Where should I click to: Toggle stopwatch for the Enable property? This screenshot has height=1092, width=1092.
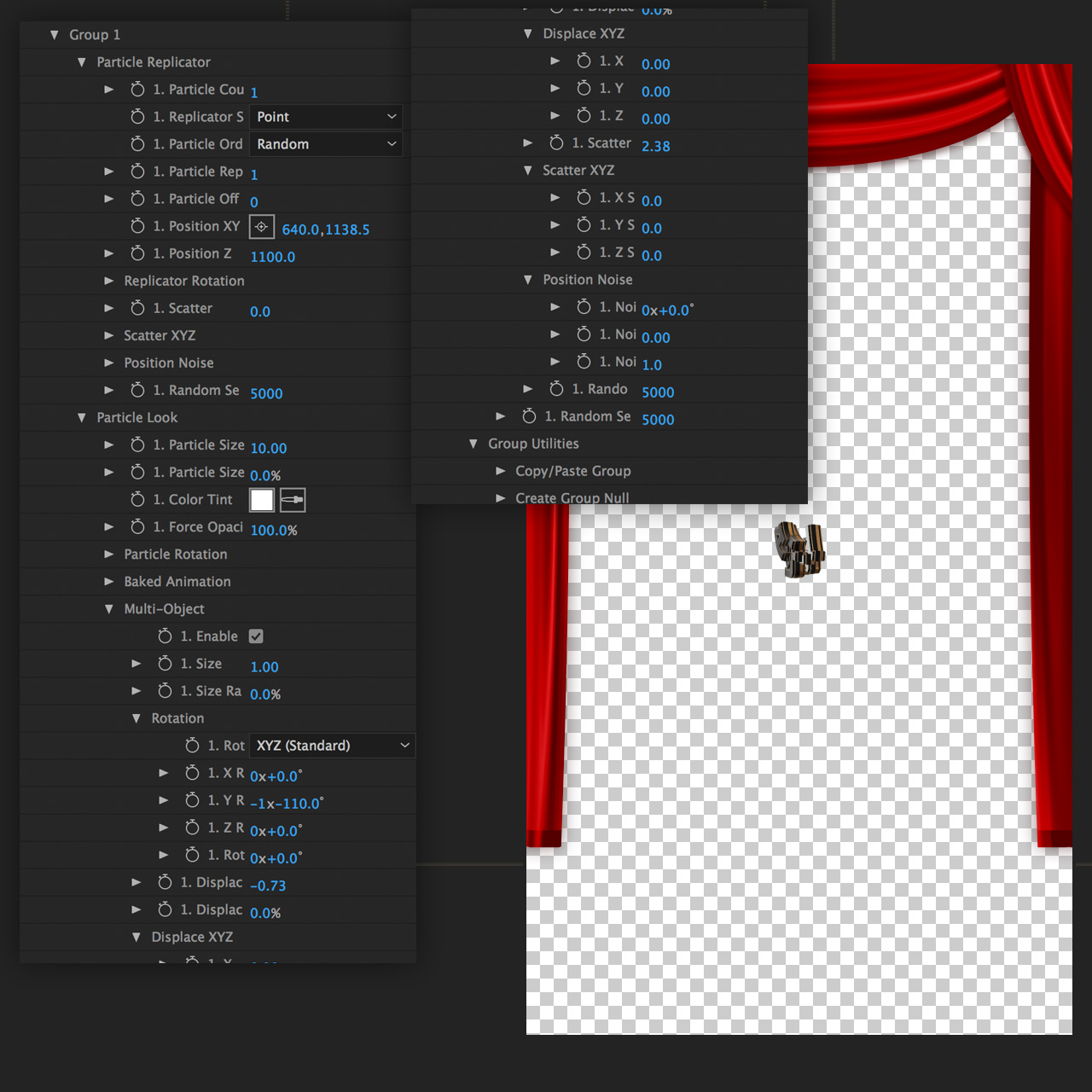[165, 636]
